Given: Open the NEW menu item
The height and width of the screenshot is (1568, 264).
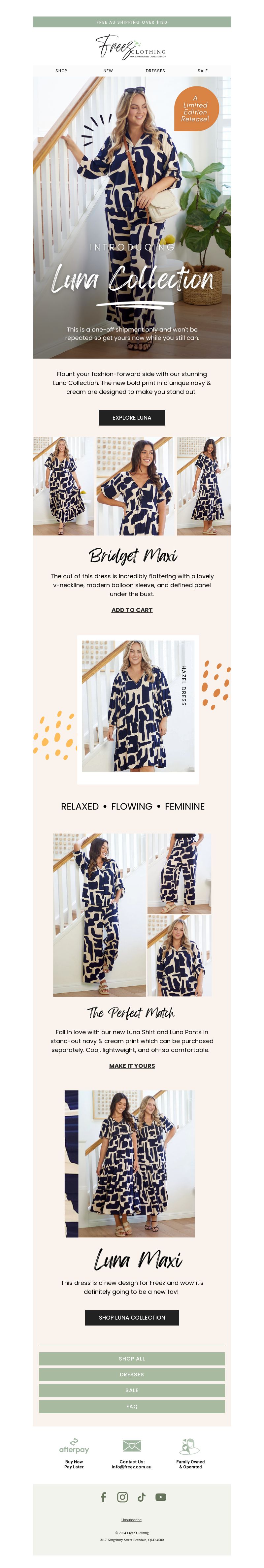Looking at the screenshot, I should click(108, 71).
